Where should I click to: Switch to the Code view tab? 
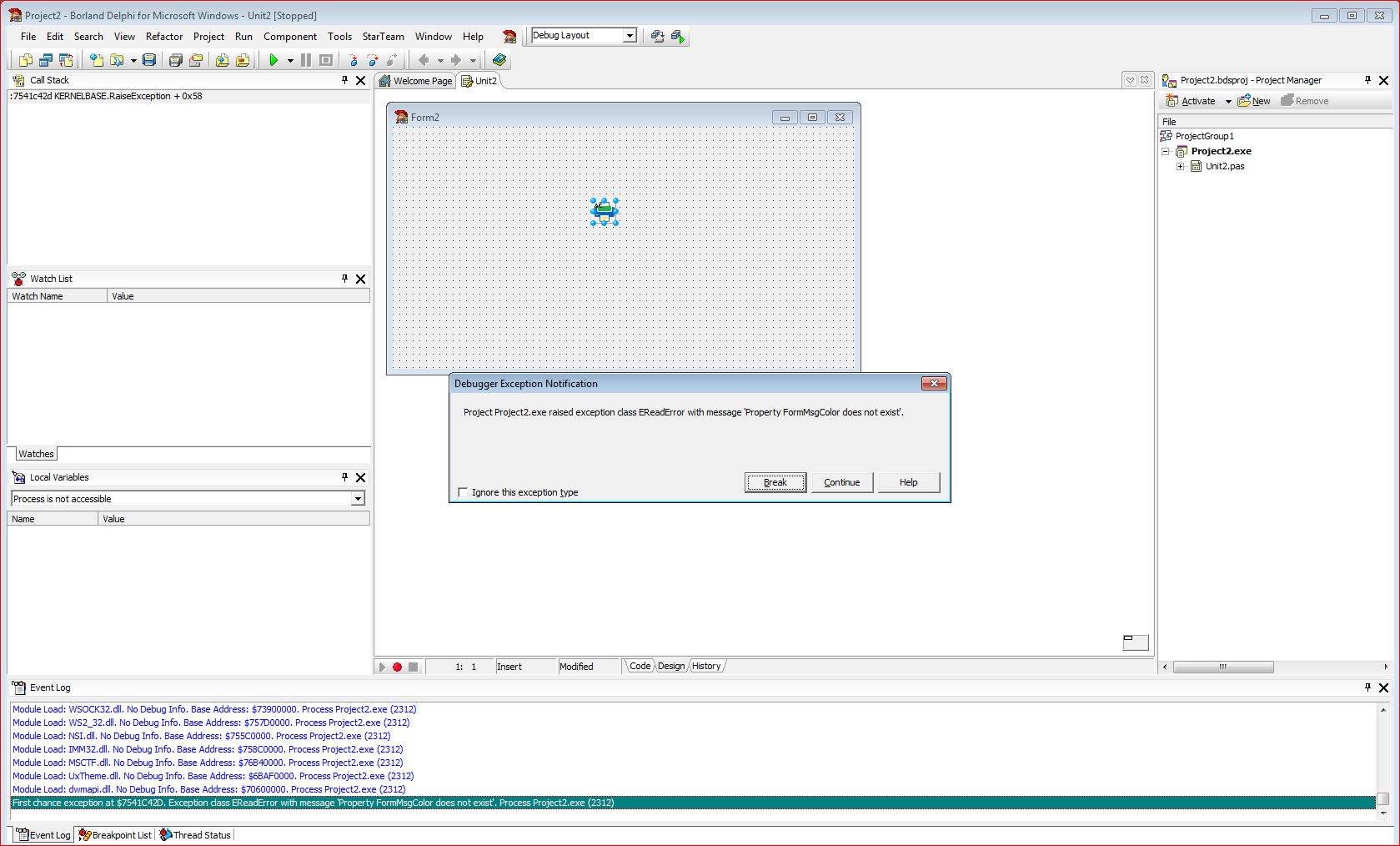click(640, 666)
